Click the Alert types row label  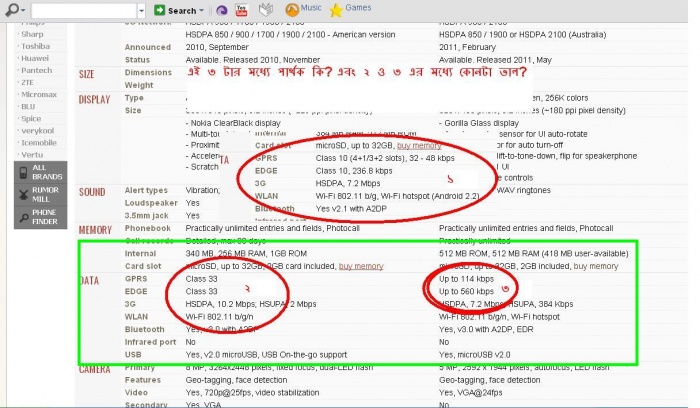146,190
